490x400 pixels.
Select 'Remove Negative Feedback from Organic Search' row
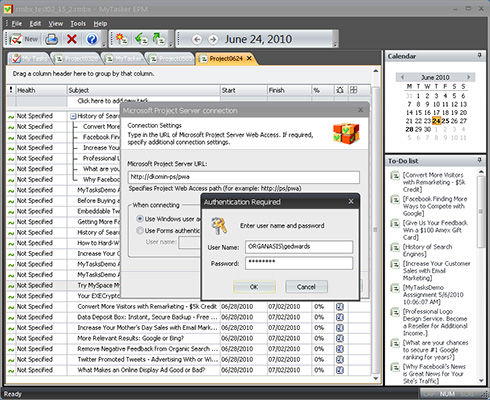pos(188,349)
